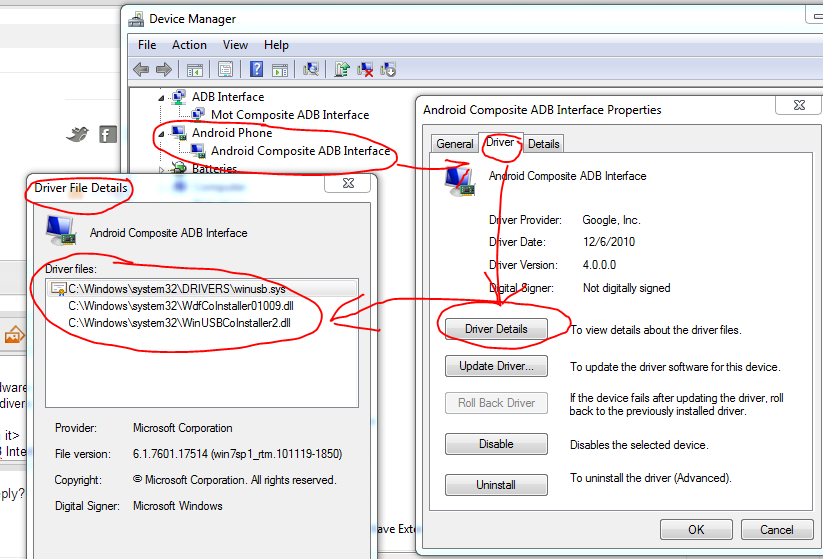823x559 pixels.
Task: Click the Google, Inc. driver provider value
Action: coord(611,220)
